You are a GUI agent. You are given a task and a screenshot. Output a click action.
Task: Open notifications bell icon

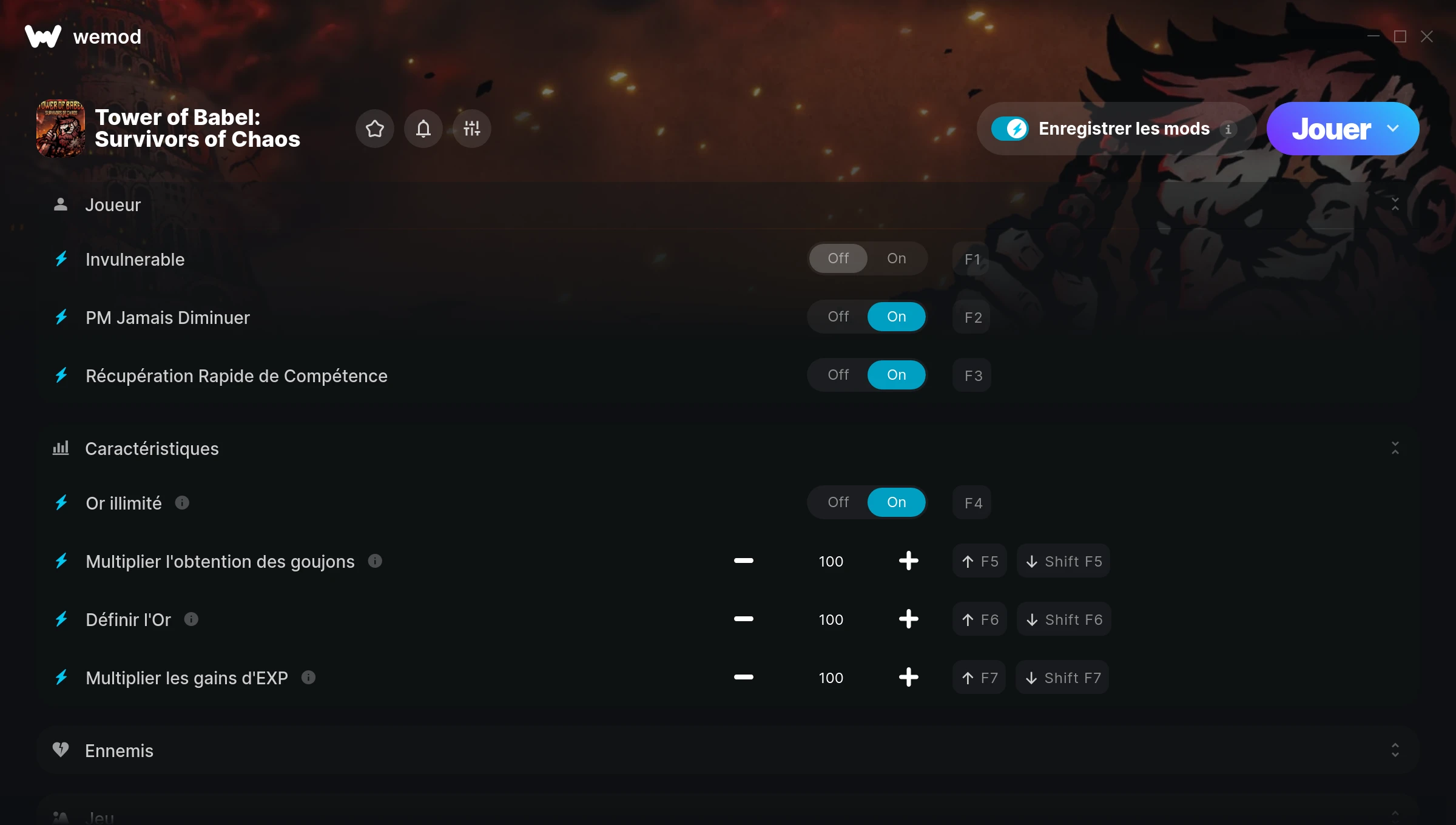[423, 129]
